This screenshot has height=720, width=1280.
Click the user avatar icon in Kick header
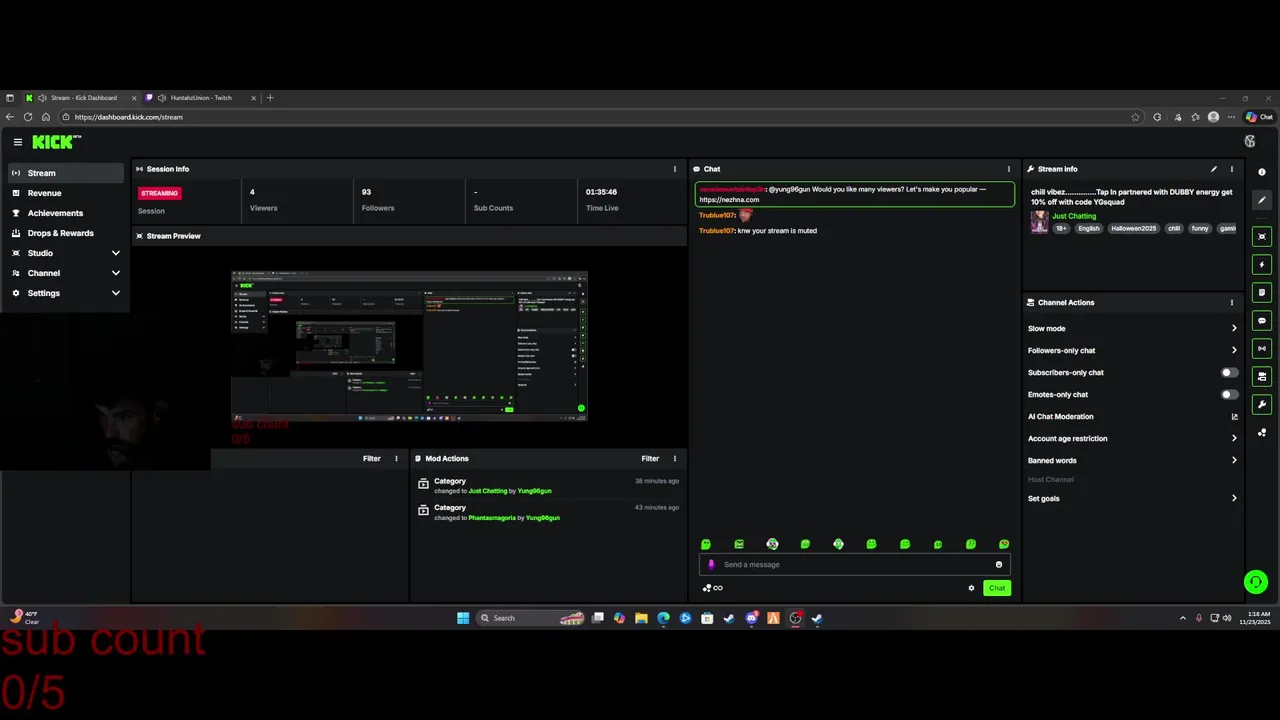[1250, 142]
